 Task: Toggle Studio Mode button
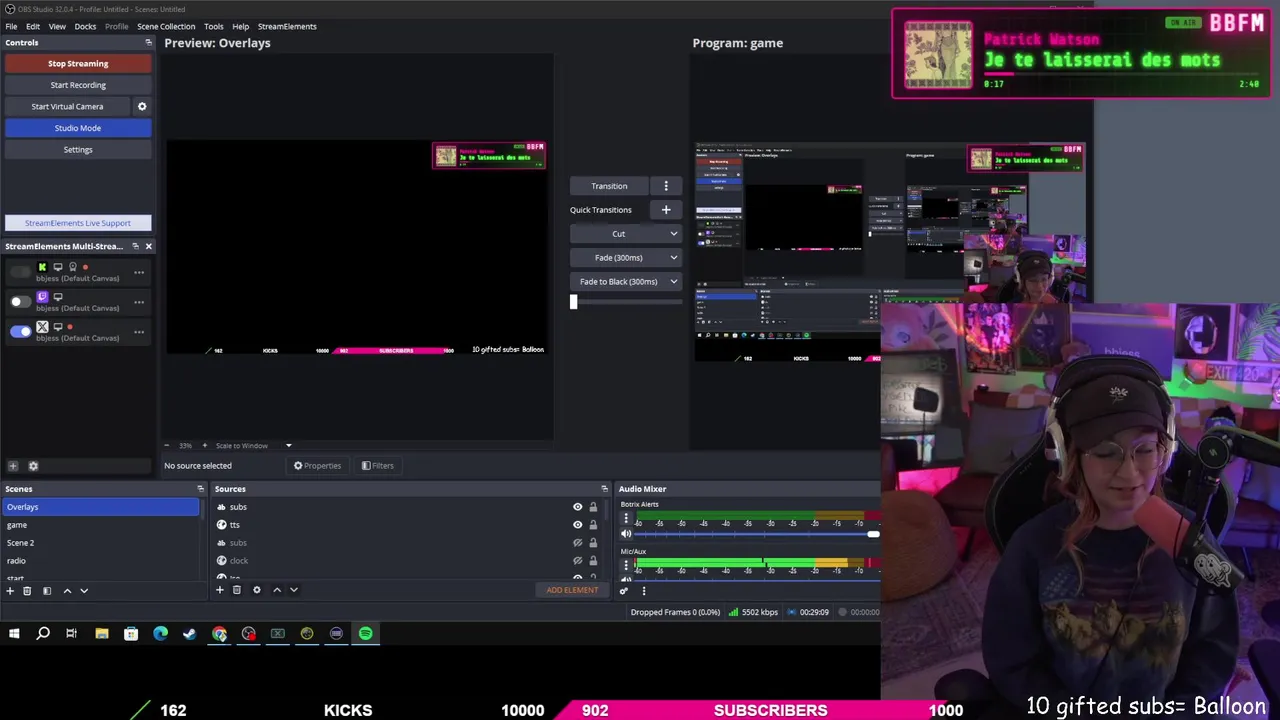tap(78, 128)
